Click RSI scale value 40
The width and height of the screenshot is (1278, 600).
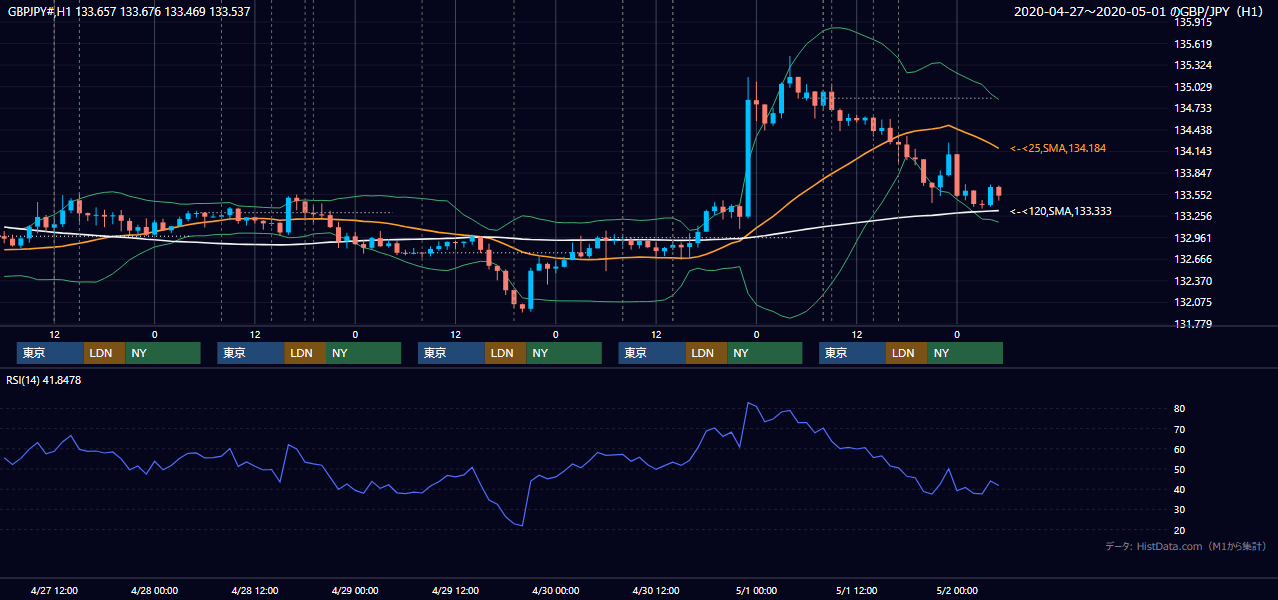tap(1180, 489)
